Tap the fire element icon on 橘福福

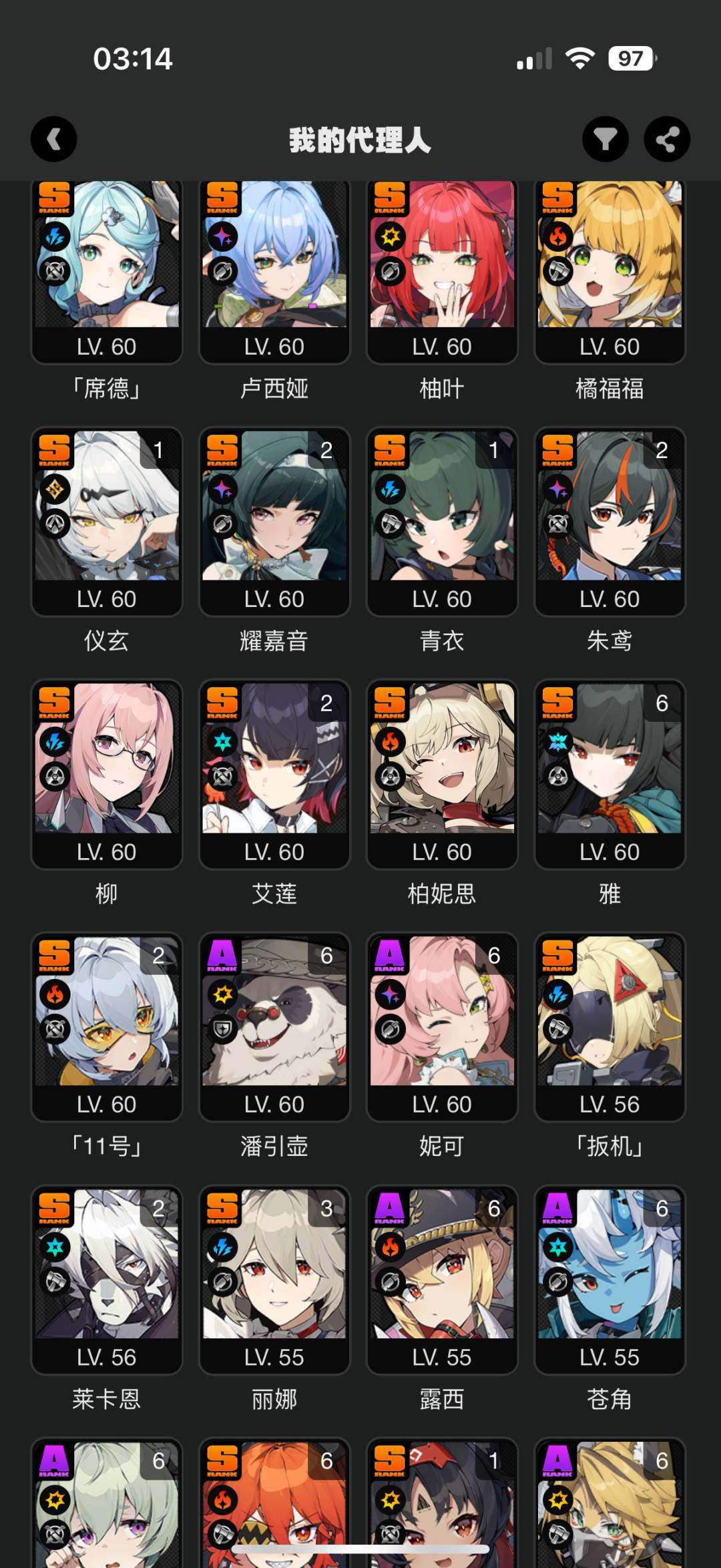click(x=558, y=236)
